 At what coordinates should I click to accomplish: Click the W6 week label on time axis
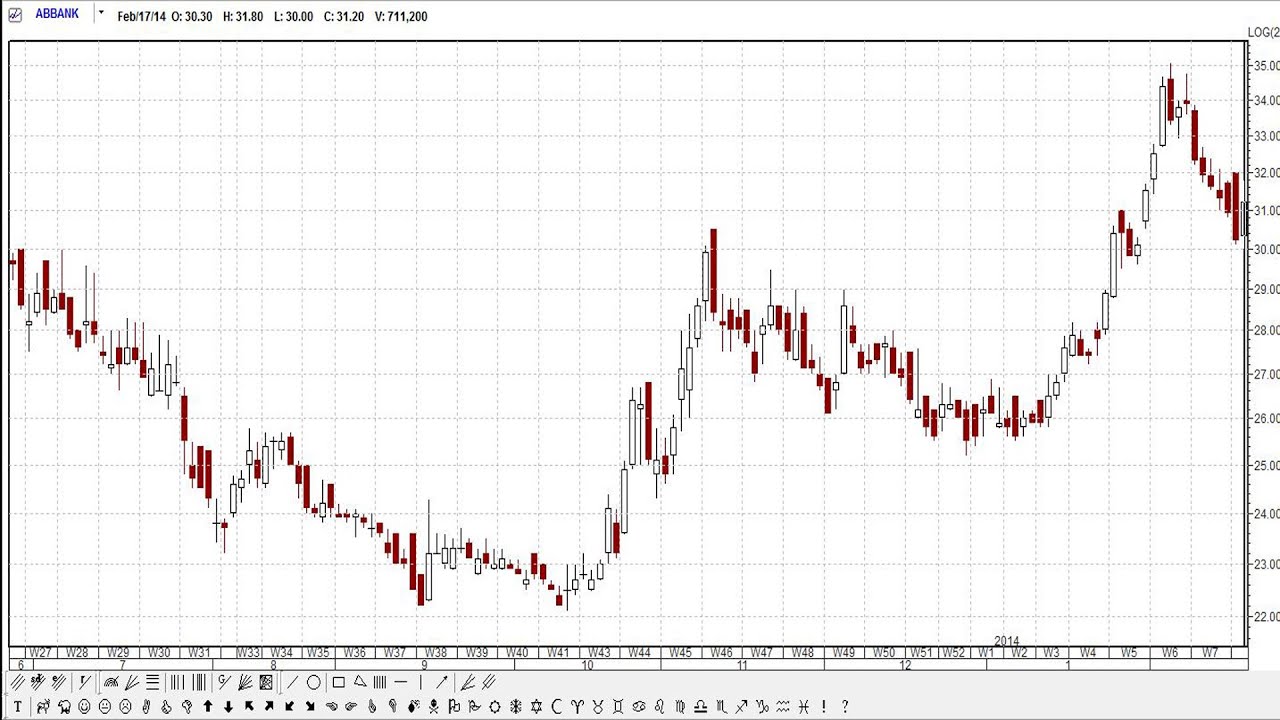pyautogui.click(x=1170, y=653)
